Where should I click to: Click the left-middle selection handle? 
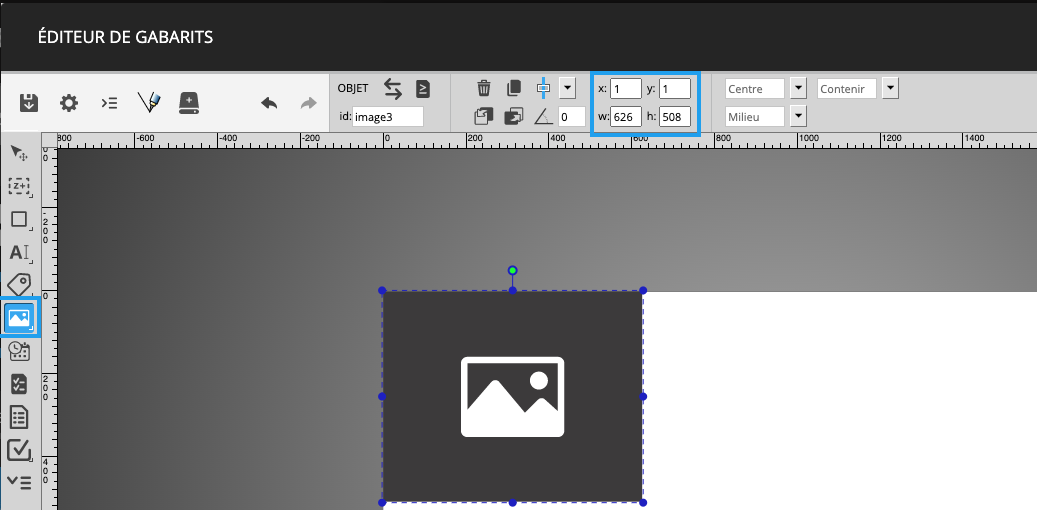pyautogui.click(x=382, y=396)
